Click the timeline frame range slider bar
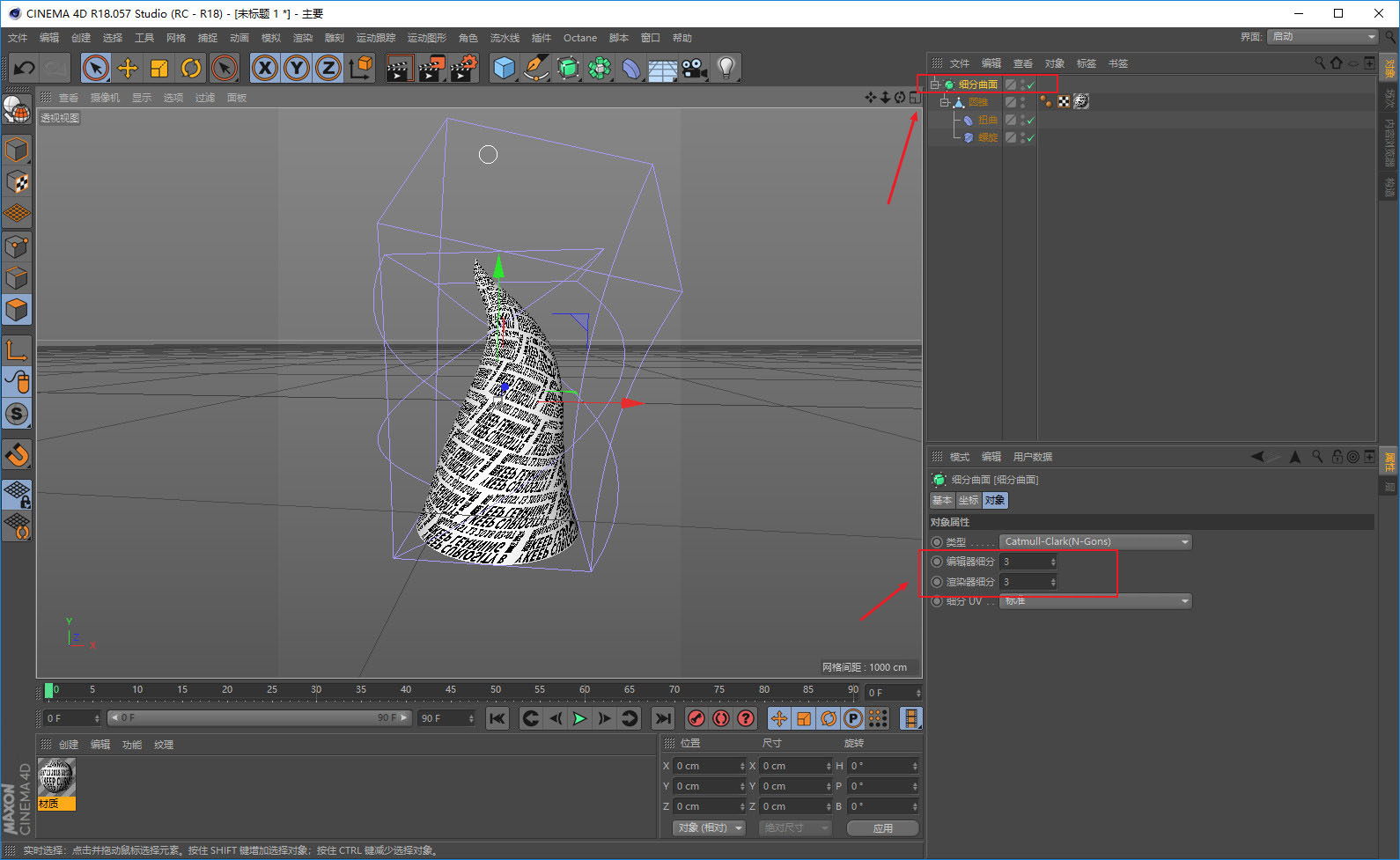The width and height of the screenshot is (1400, 860). [260, 718]
